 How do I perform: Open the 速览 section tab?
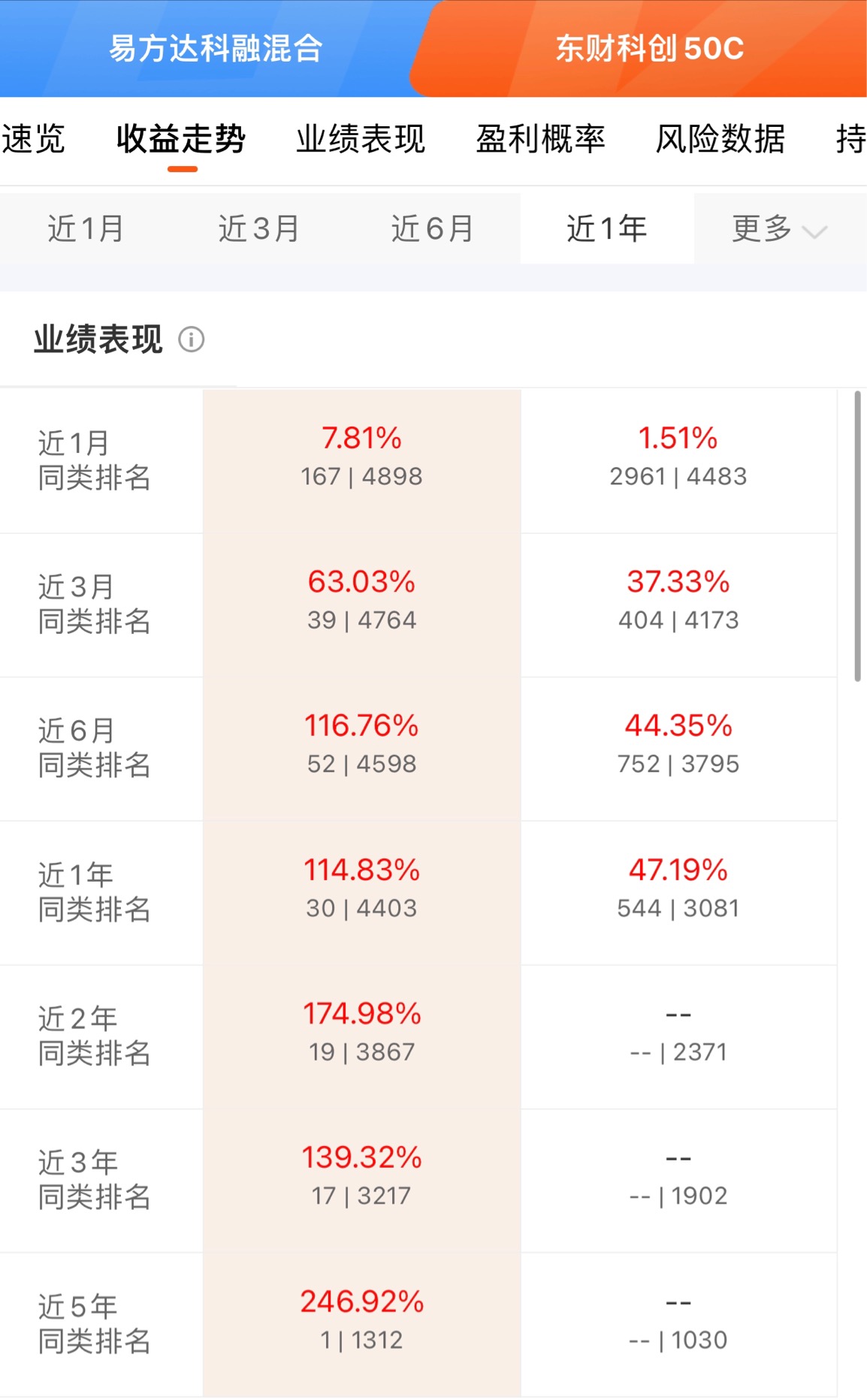click(x=33, y=139)
